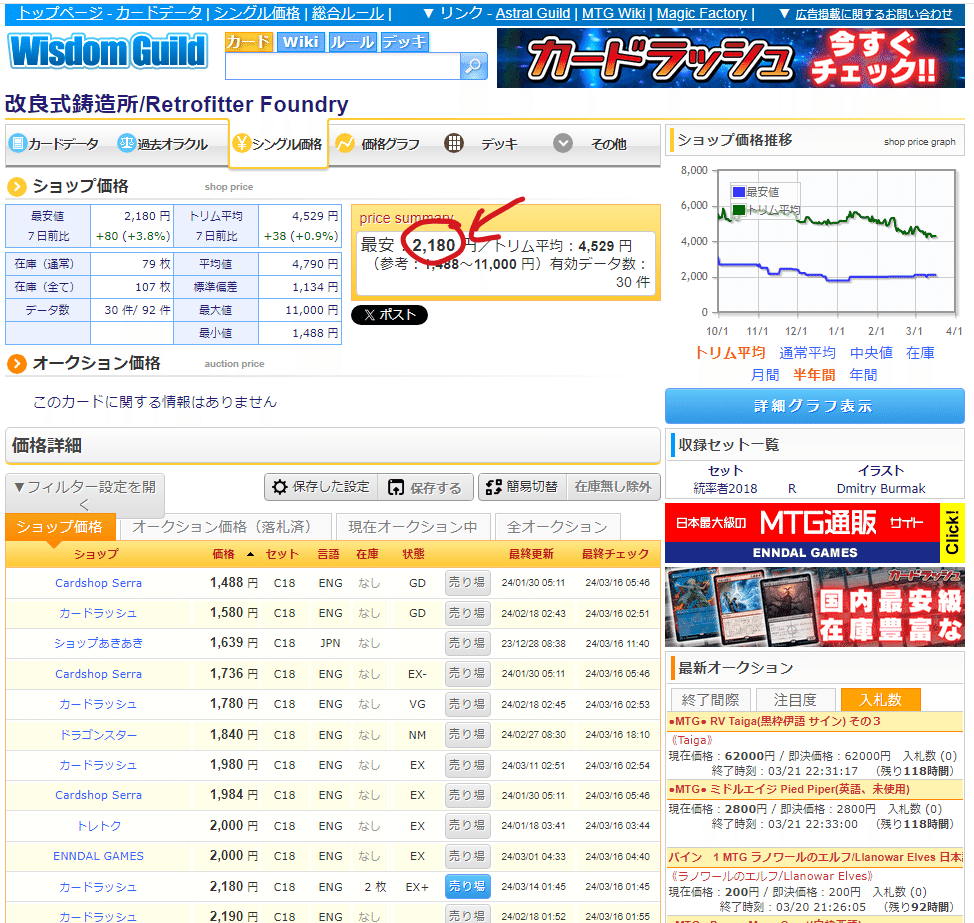Sort table by ショップ column header
Screen dimensions: 974x923
96,554
